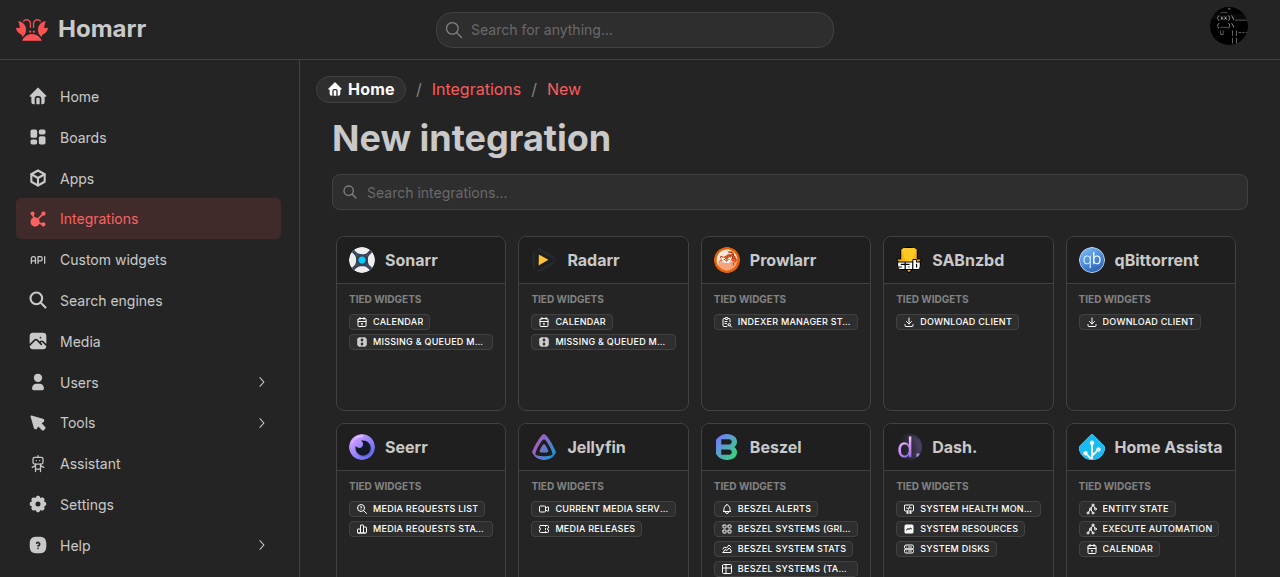Click the System Disks badge
This screenshot has height=577, width=1280.
(x=946, y=549)
